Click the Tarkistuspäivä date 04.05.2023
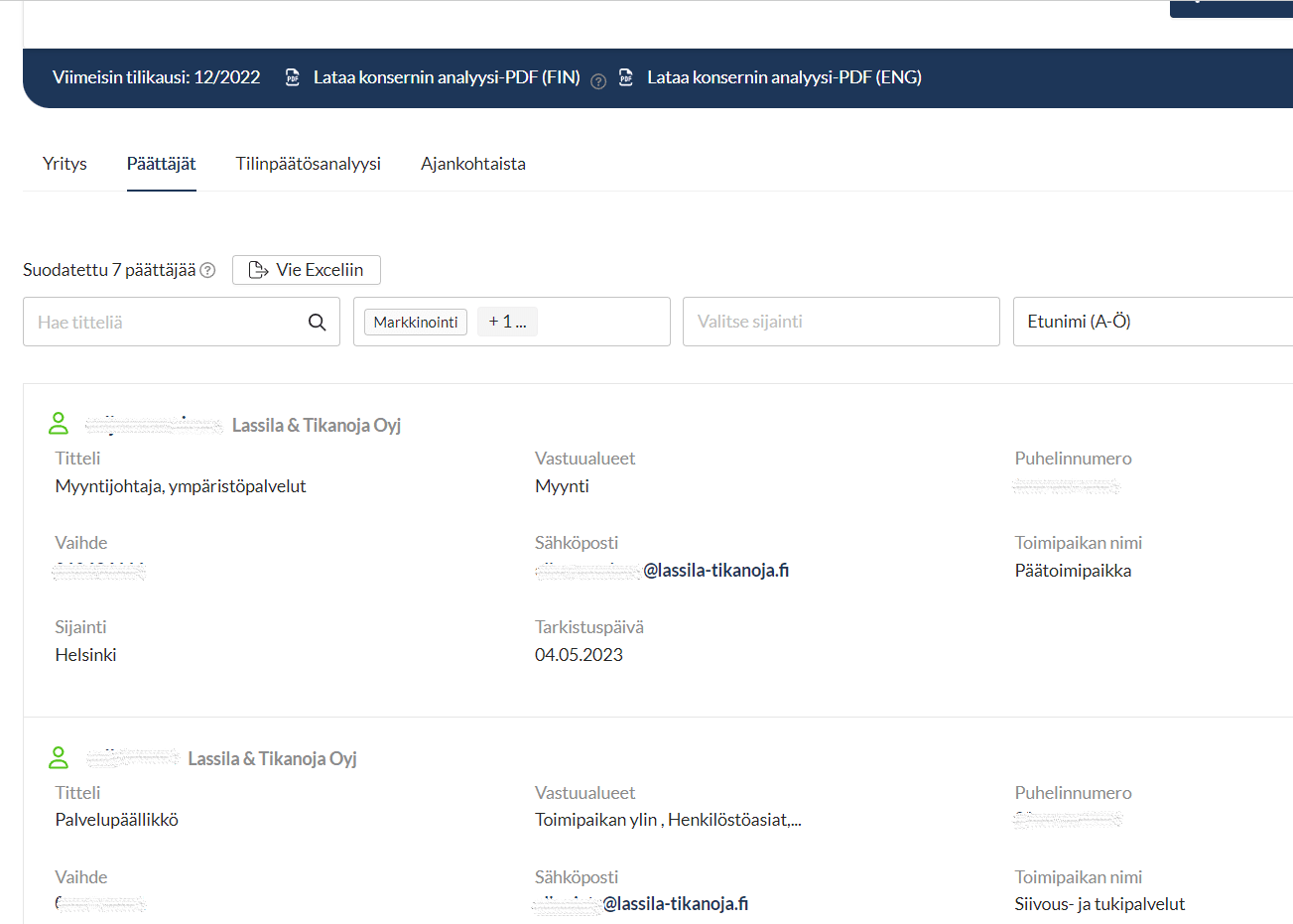The height and width of the screenshot is (924, 1293). (x=580, y=655)
